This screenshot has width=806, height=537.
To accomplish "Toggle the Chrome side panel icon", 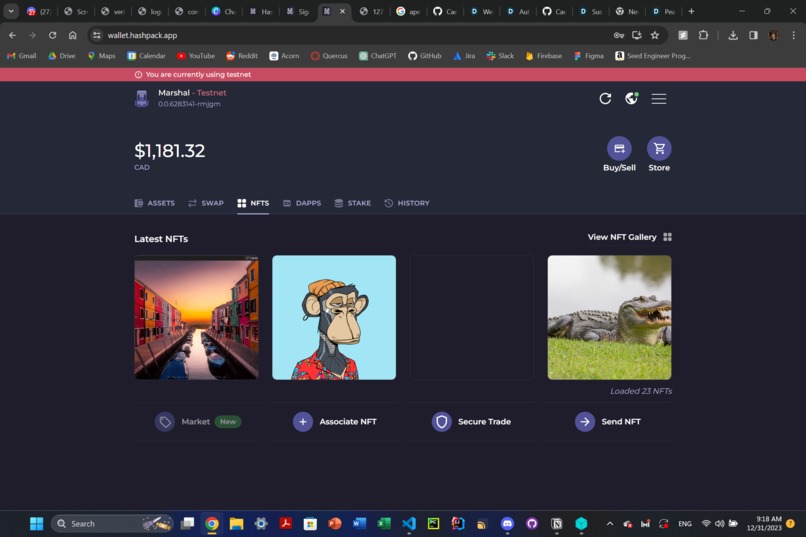I will click(754, 35).
